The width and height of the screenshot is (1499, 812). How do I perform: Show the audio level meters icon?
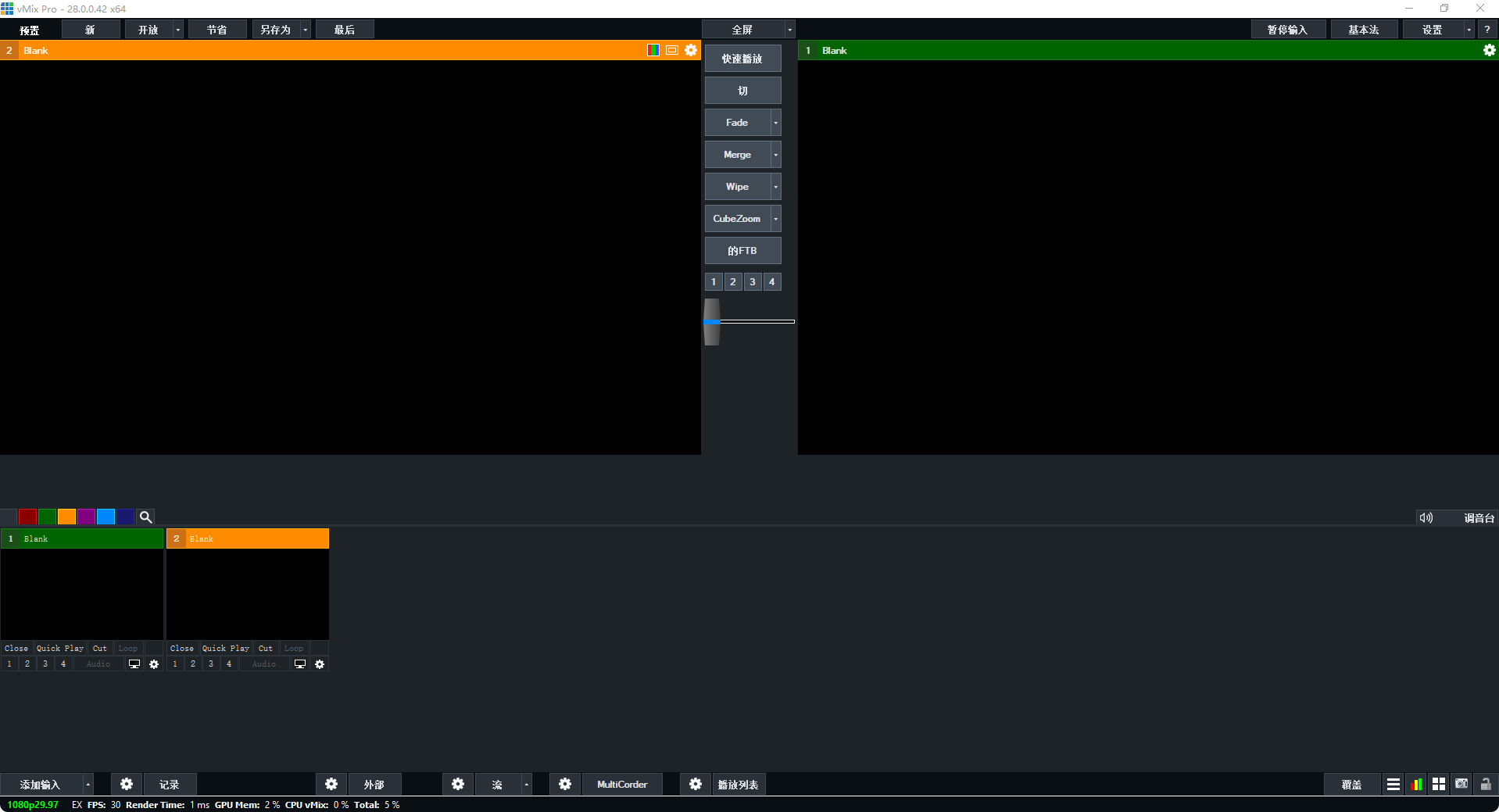coord(1416,784)
